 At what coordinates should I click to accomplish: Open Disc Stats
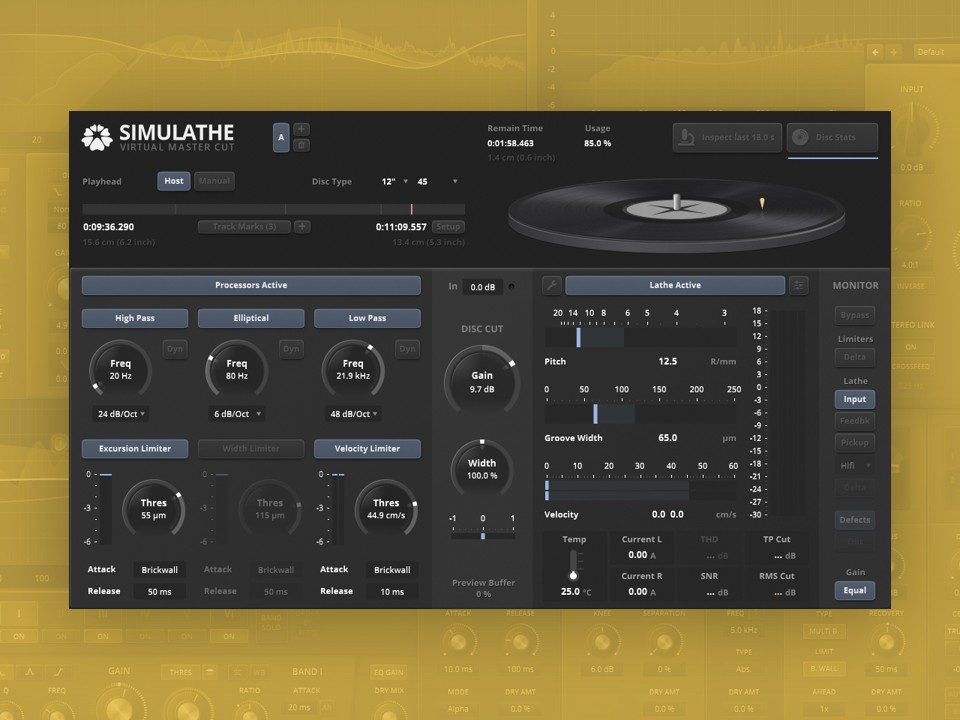[x=832, y=137]
